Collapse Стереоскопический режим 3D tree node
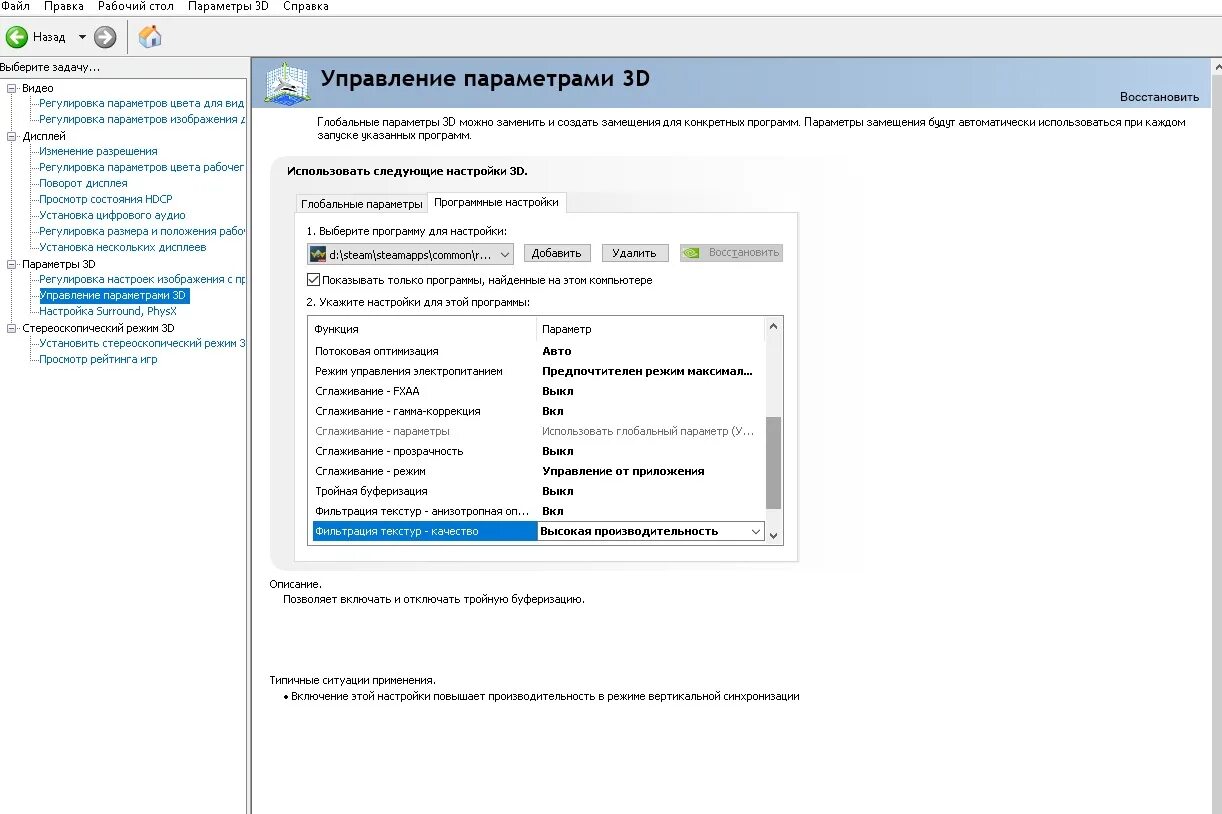 coord(12,328)
